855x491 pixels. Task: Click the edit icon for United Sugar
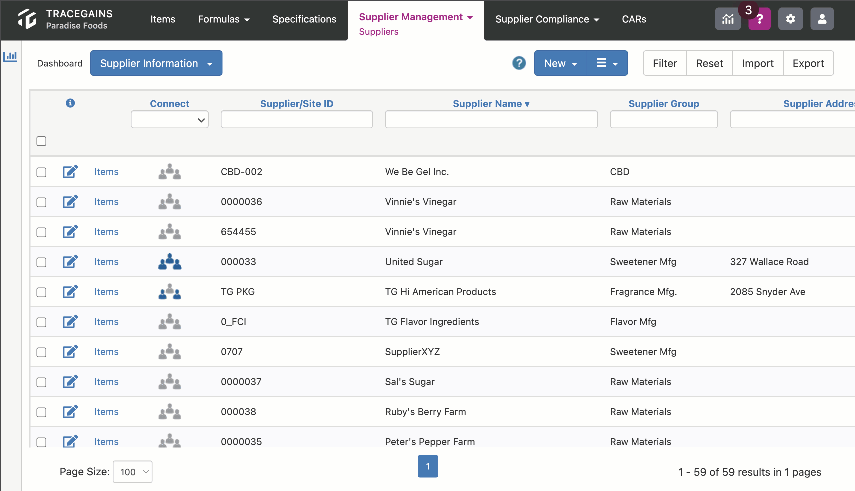pyautogui.click(x=70, y=262)
